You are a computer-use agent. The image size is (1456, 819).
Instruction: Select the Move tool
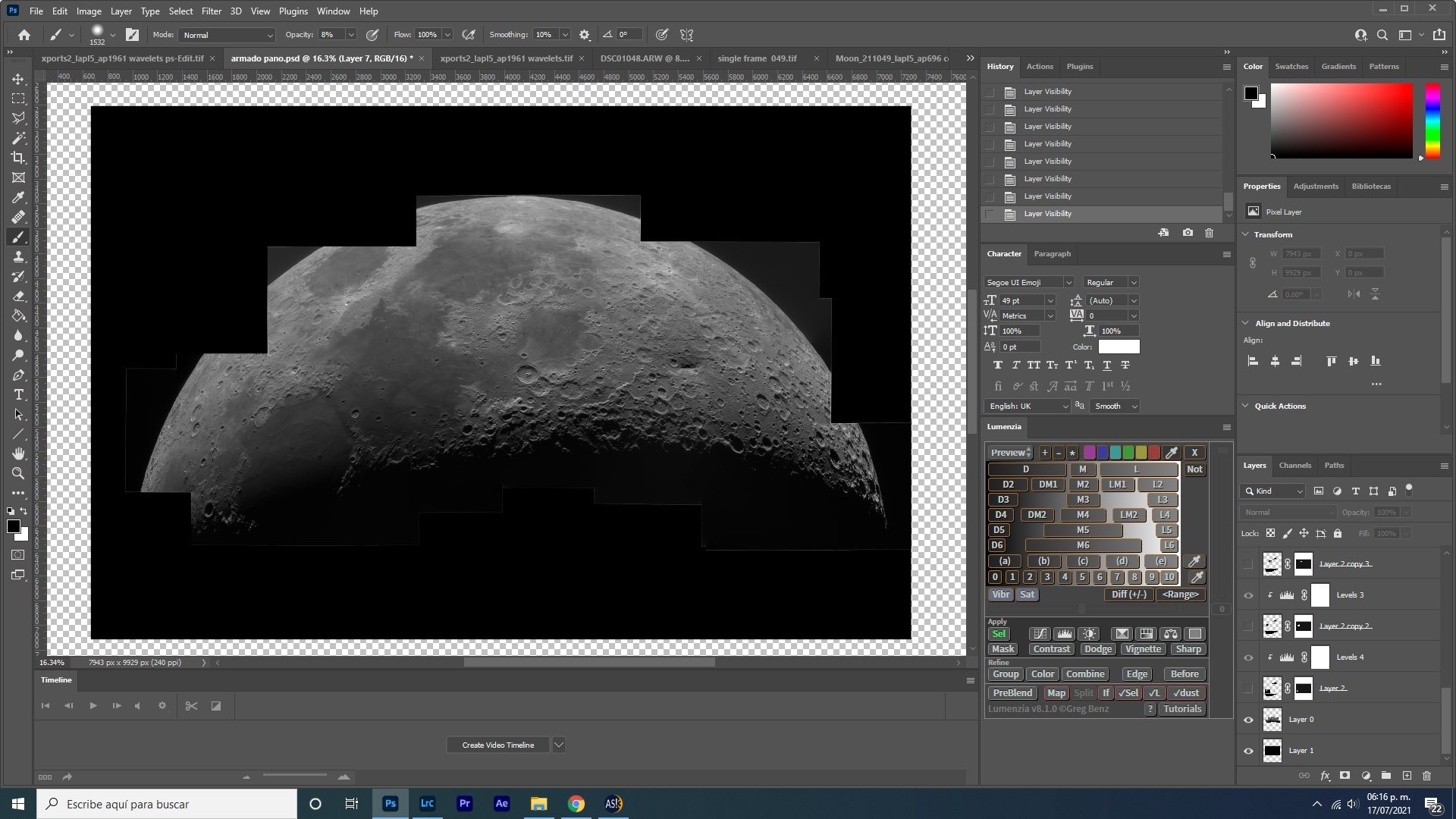tap(18, 79)
